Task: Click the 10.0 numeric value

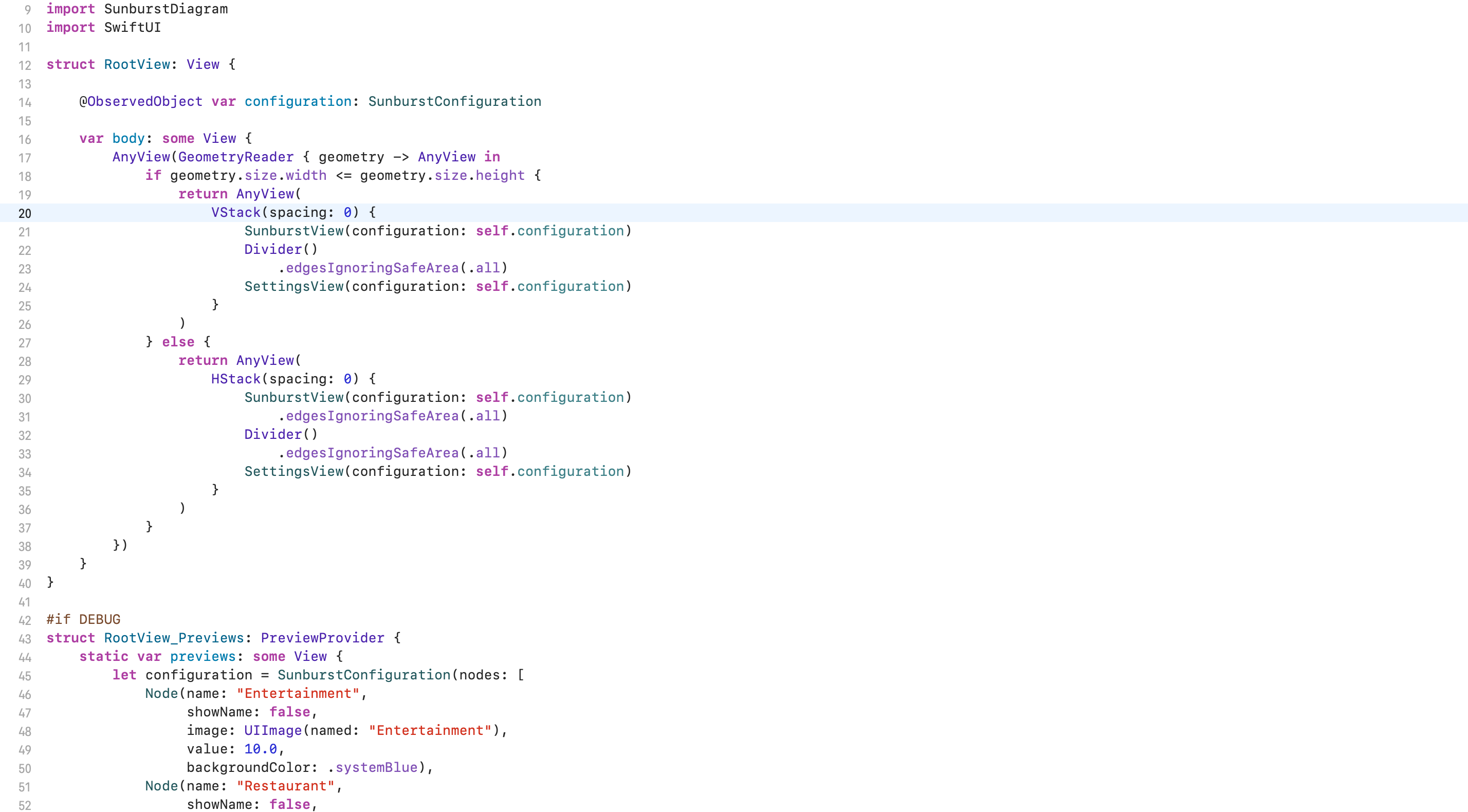Action: [261, 749]
